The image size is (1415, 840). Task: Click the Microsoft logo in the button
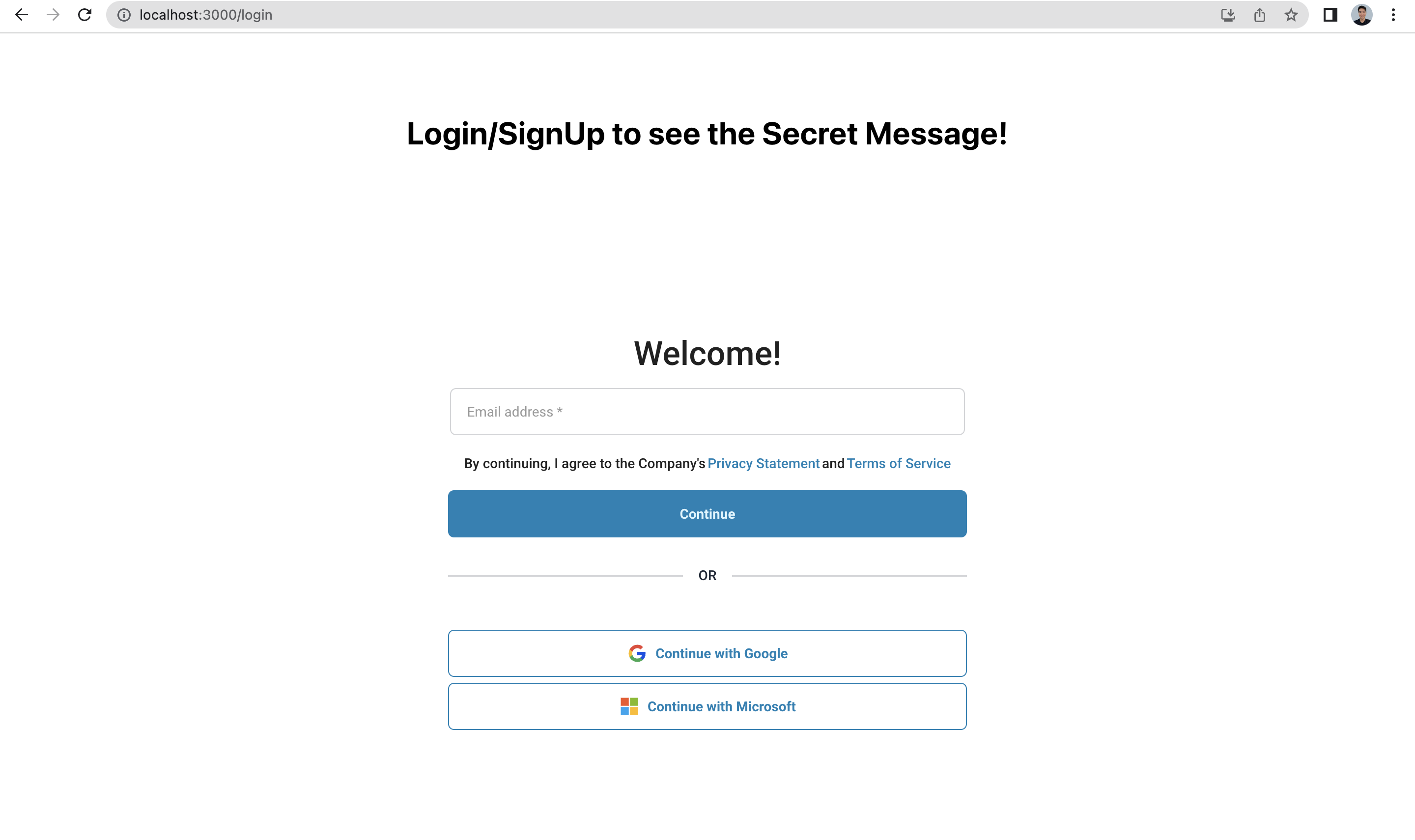click(629, 706)
